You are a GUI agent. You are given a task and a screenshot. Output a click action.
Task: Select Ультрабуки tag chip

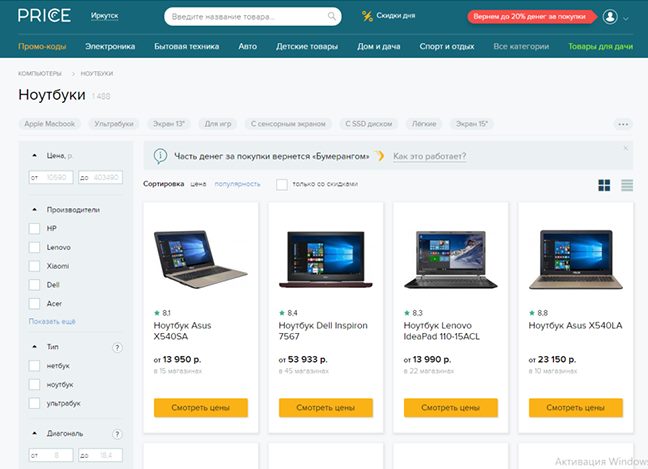click(114, 124)
